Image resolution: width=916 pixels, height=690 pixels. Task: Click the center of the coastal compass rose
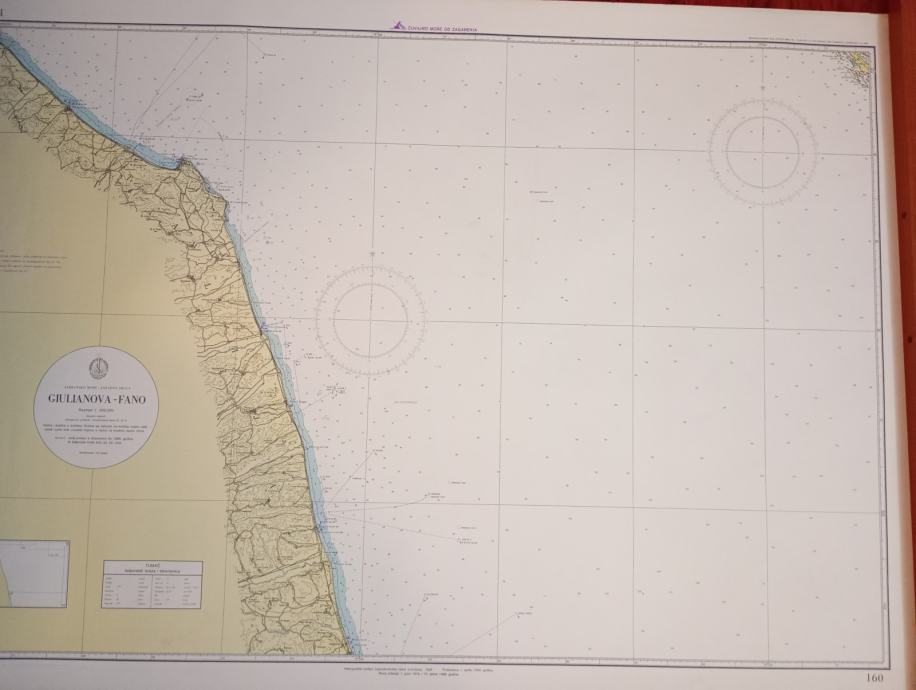[370, 320]
